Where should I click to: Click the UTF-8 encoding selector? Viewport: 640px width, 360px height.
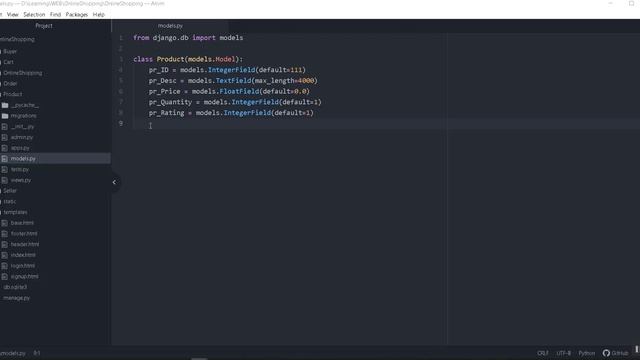point(564,353)
